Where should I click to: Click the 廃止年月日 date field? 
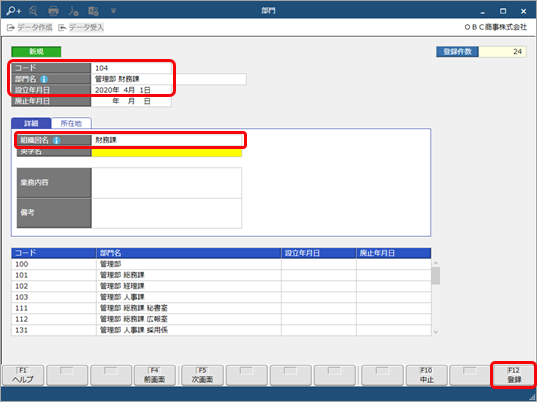pyautogui.click(x=131, y=101)
